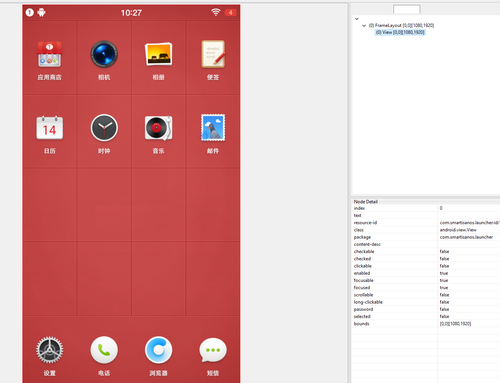500x383 pixels.
Task: Open 设置 settings gear in dock
Action: 49,350
